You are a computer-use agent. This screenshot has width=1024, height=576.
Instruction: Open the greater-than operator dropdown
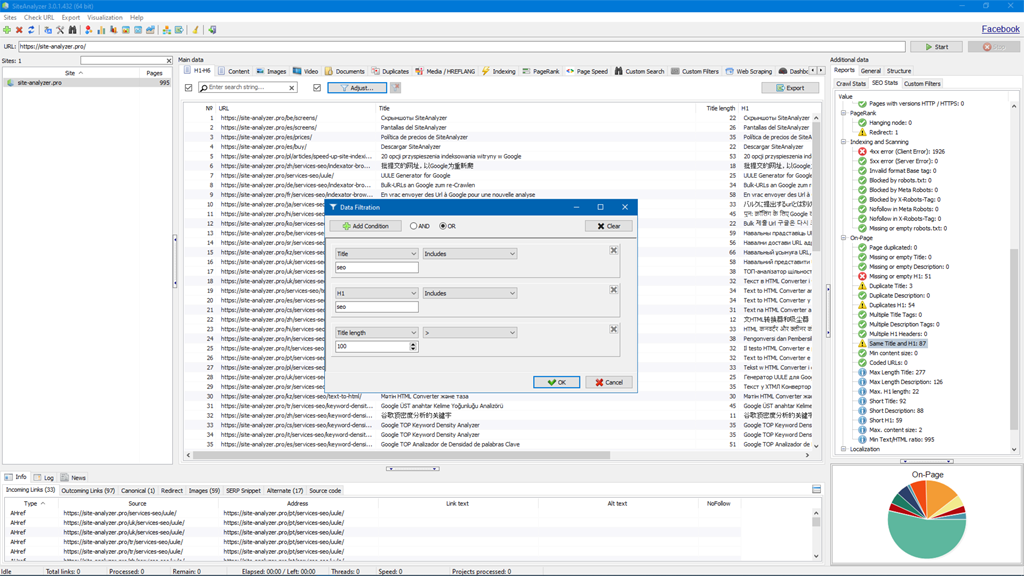470,332
